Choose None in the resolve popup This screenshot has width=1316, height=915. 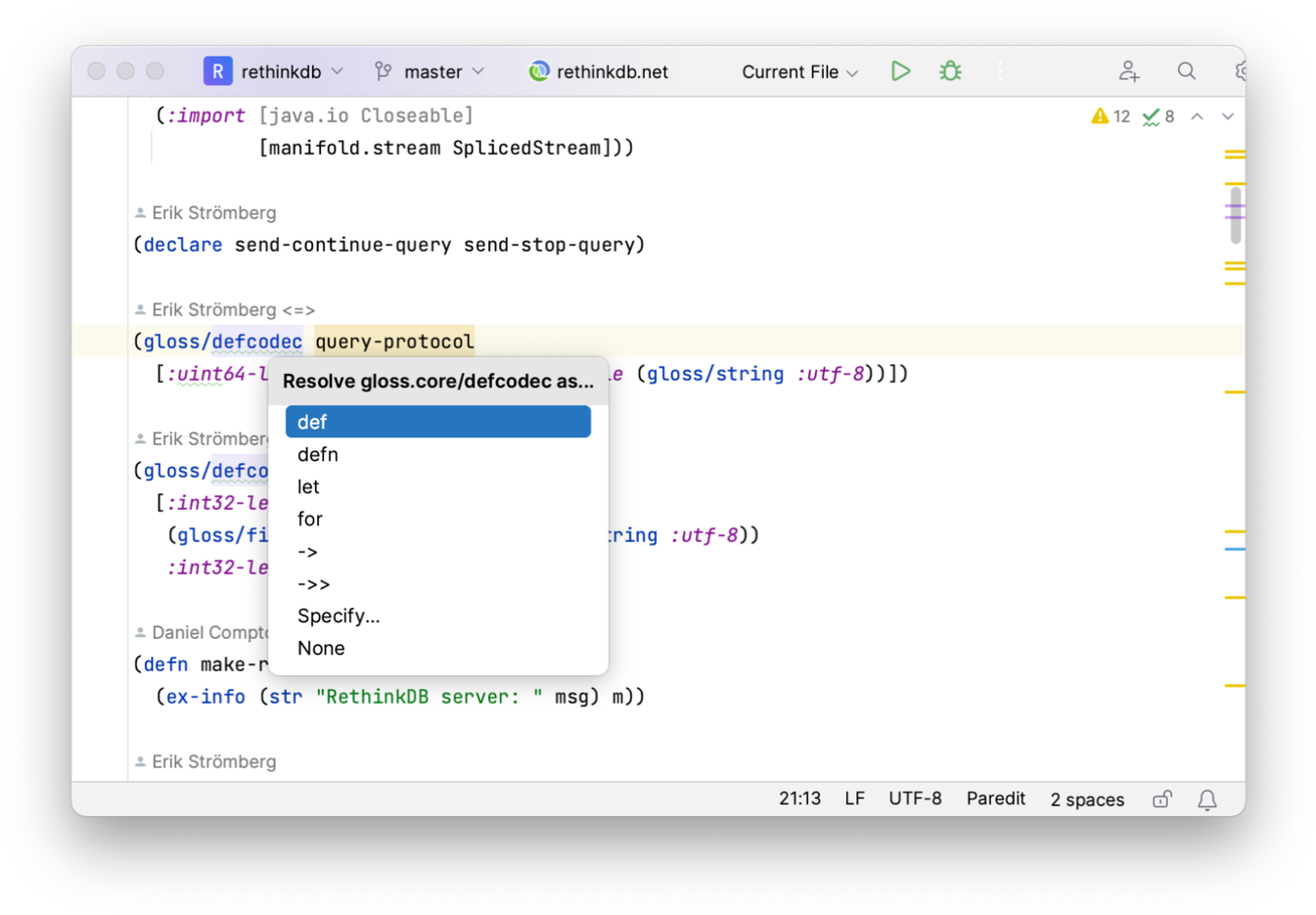pos(438,648)
